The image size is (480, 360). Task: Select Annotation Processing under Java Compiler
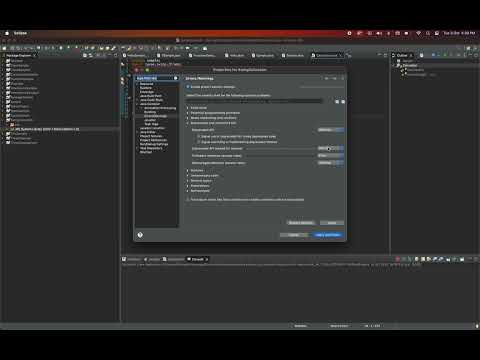click(x=160, y=108)
